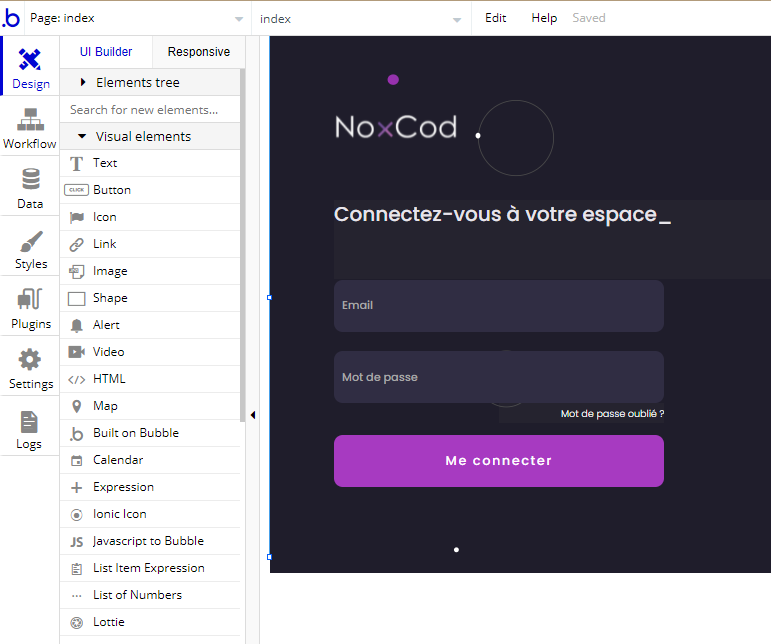The image size is (771, 644).
Task: Click the Mot de passe oublié link
Action: [611, 414]
